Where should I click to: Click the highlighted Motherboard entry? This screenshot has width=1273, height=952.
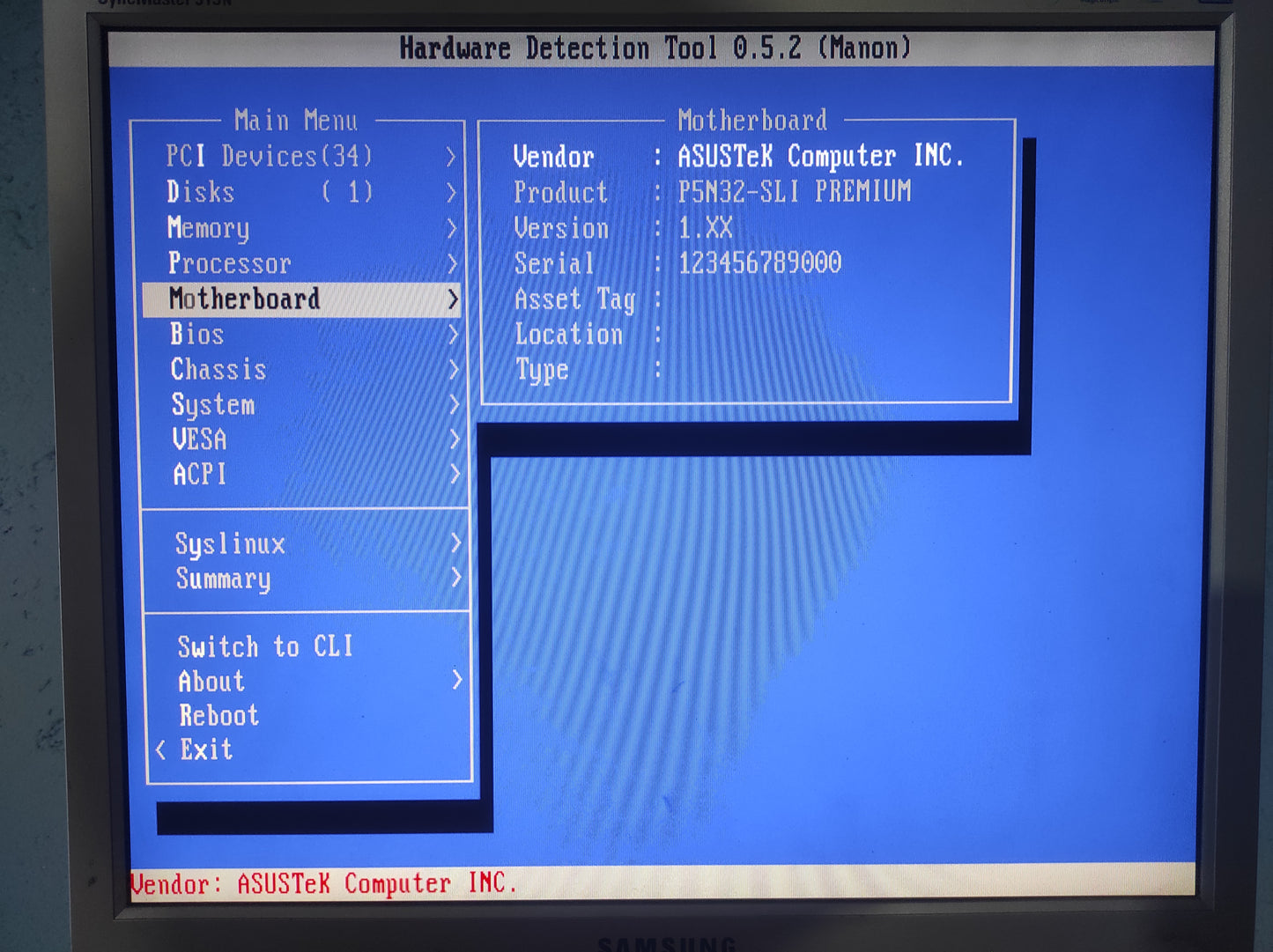tap(245, 299)
